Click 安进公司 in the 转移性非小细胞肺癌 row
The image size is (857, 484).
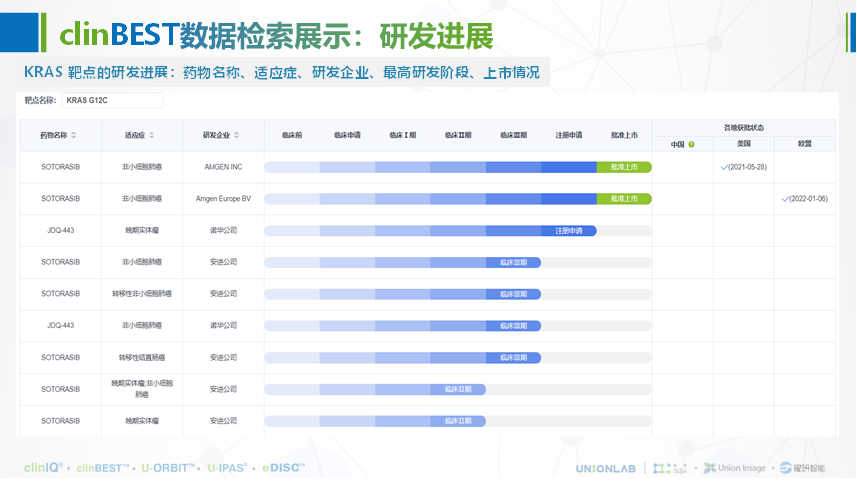point(223,294)
